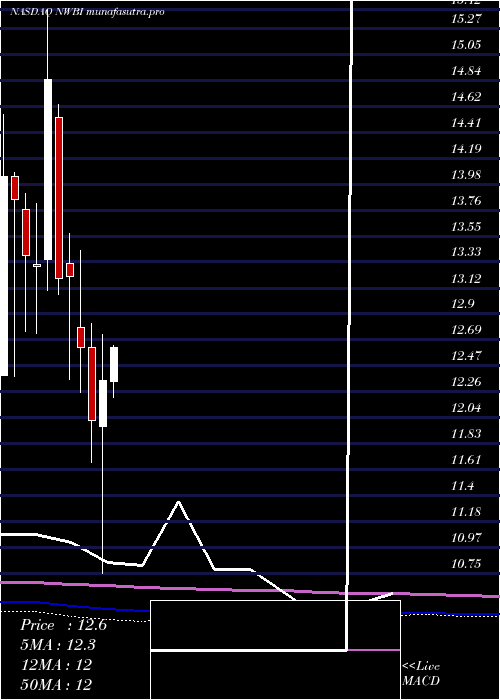Click the 12.69 price axis label
This screenshot has height=700, width=500.
click(x=466, y=330)
